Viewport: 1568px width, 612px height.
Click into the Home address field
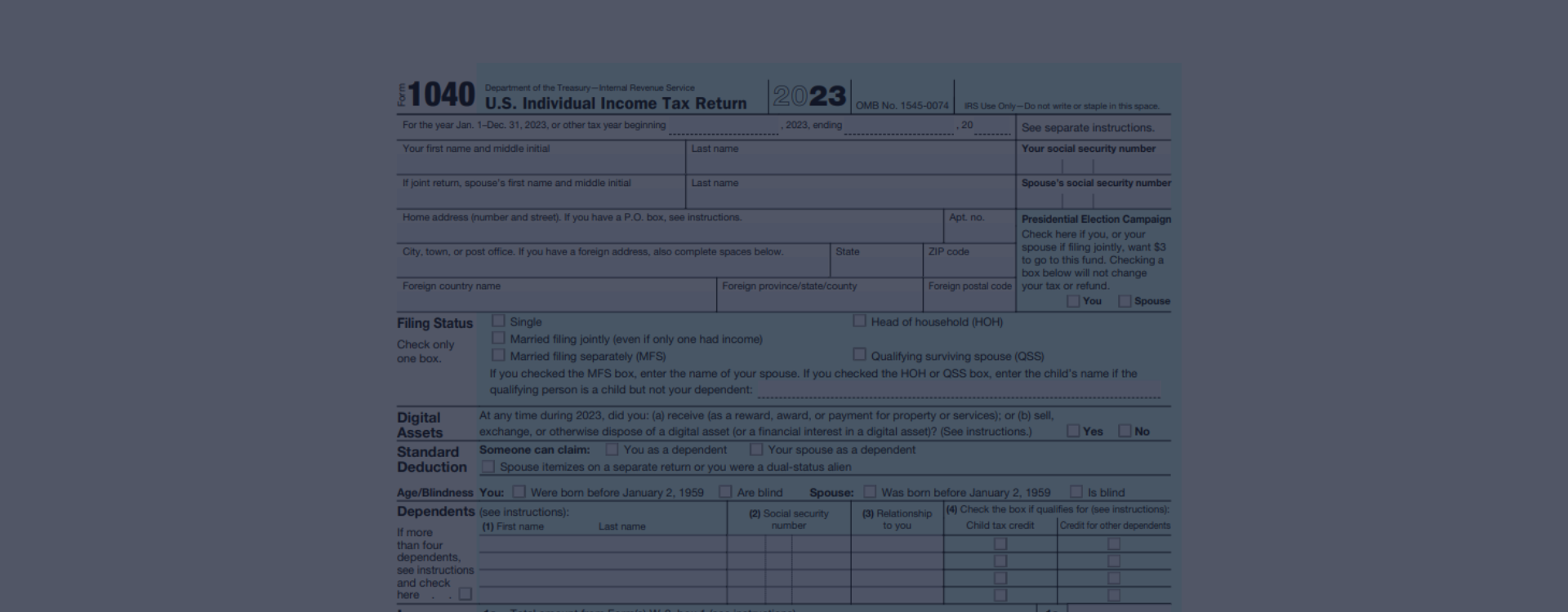click(670, 233)
